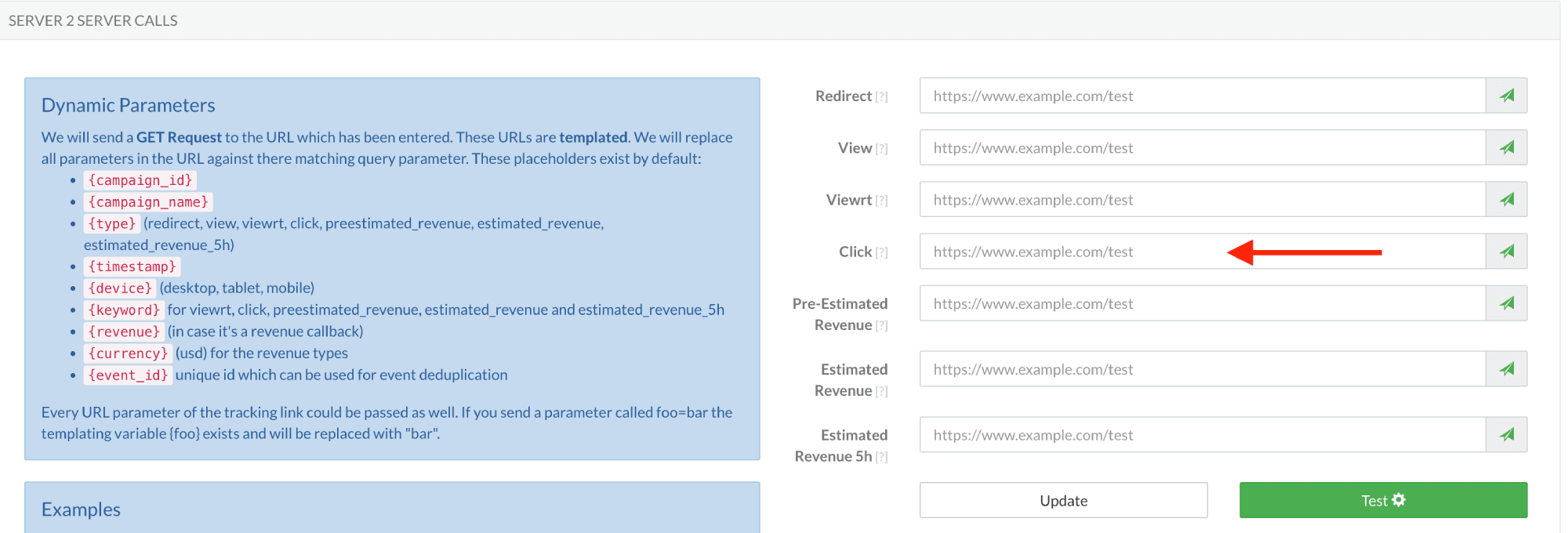Screen dimensions: 1568x533
Task: Open help tooltip next to Estimated Revenue 5h
Action: pos(882,458)
